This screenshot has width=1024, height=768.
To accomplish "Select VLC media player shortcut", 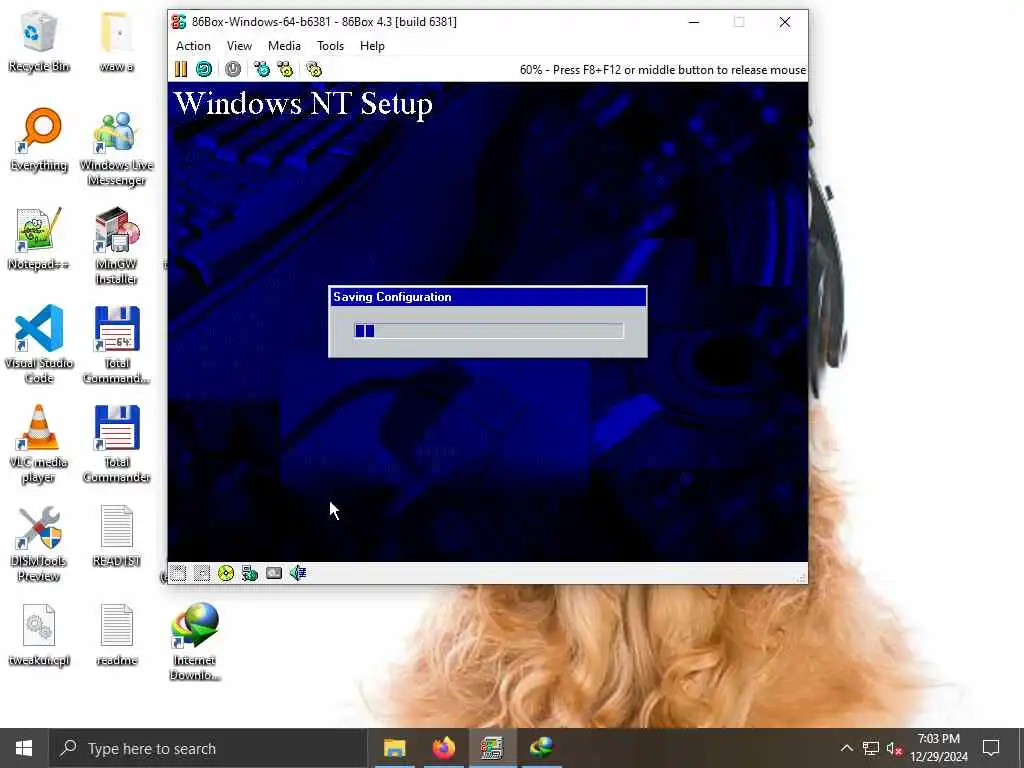I will pyautogui.click(x=39, y=444).
